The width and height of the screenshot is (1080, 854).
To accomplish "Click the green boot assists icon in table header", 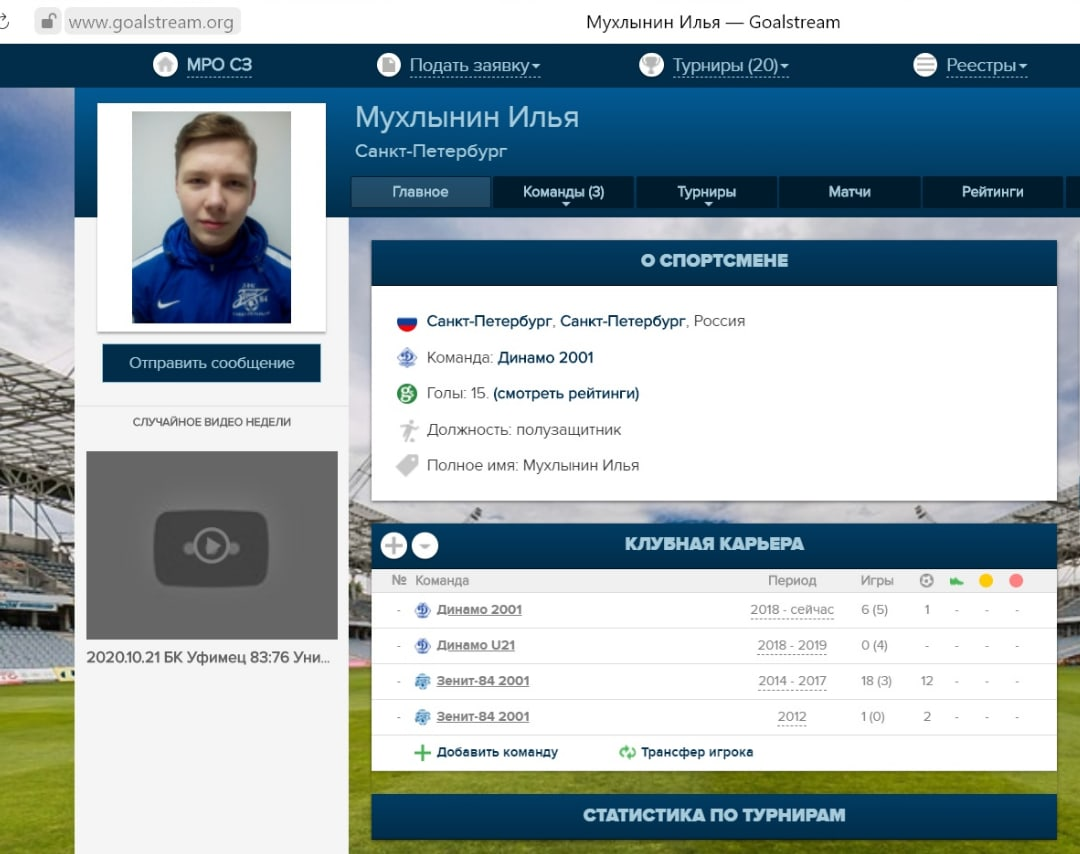I will (x=956, y=580).
